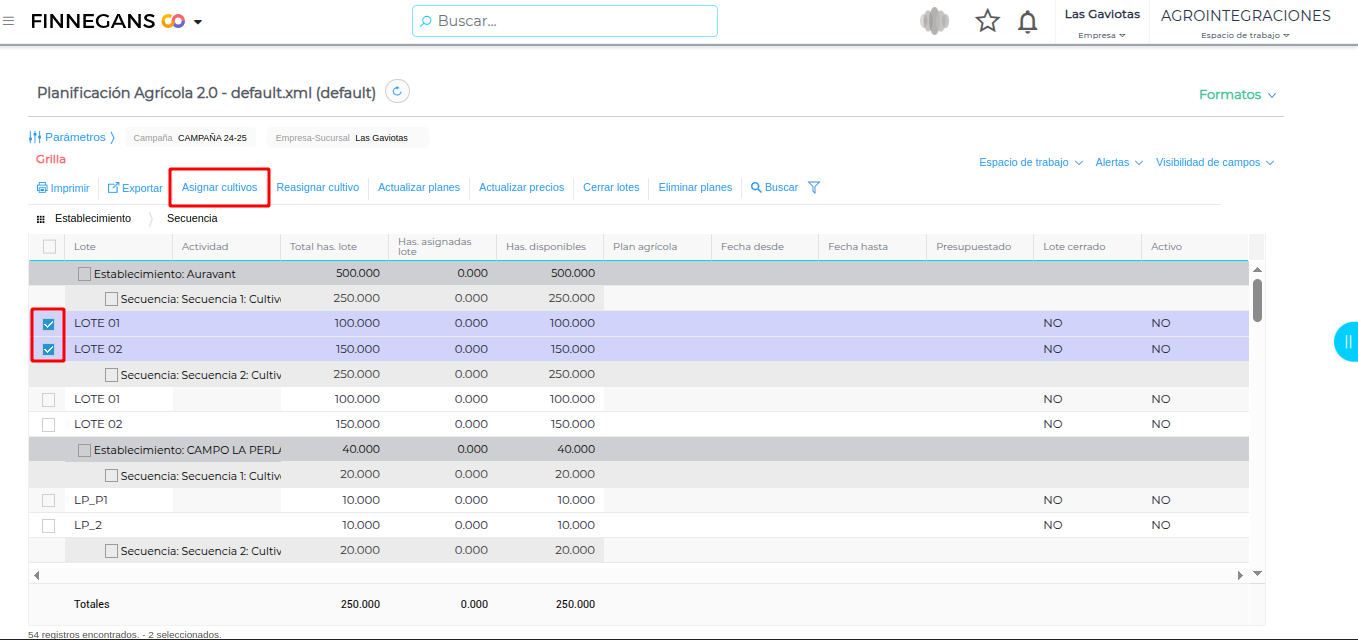Toggle the Establecimiento: Auravant checkbox

click(x=84, y=274)
